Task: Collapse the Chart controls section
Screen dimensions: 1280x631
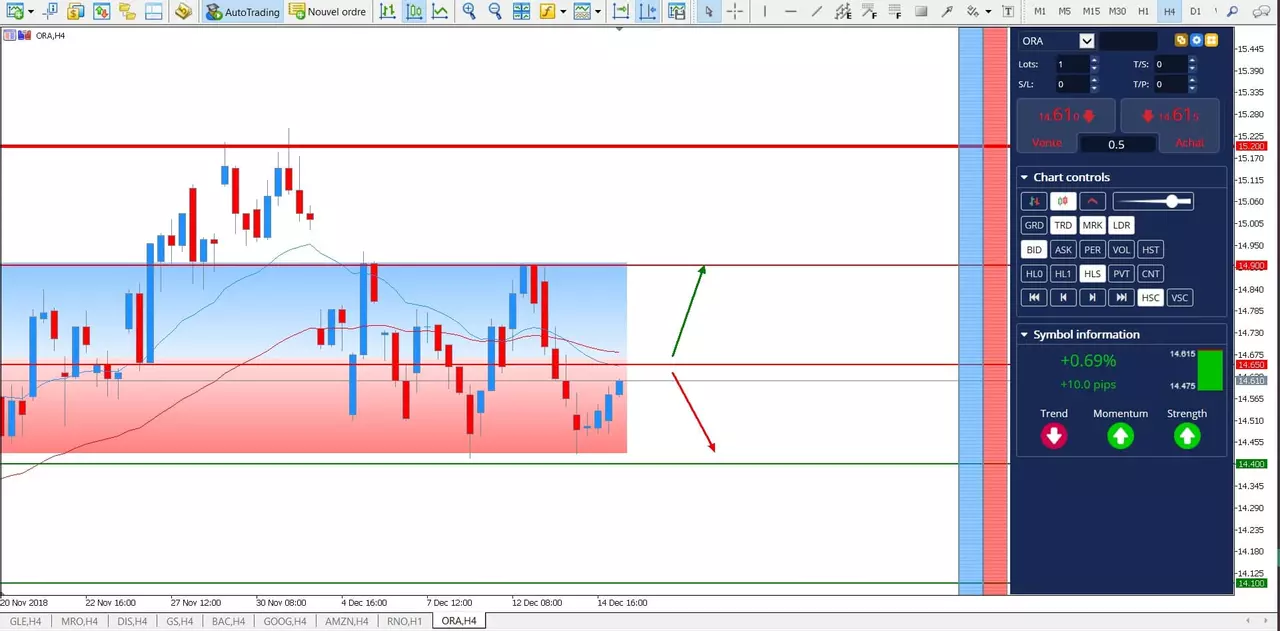Action: [x=1024, y=178]
